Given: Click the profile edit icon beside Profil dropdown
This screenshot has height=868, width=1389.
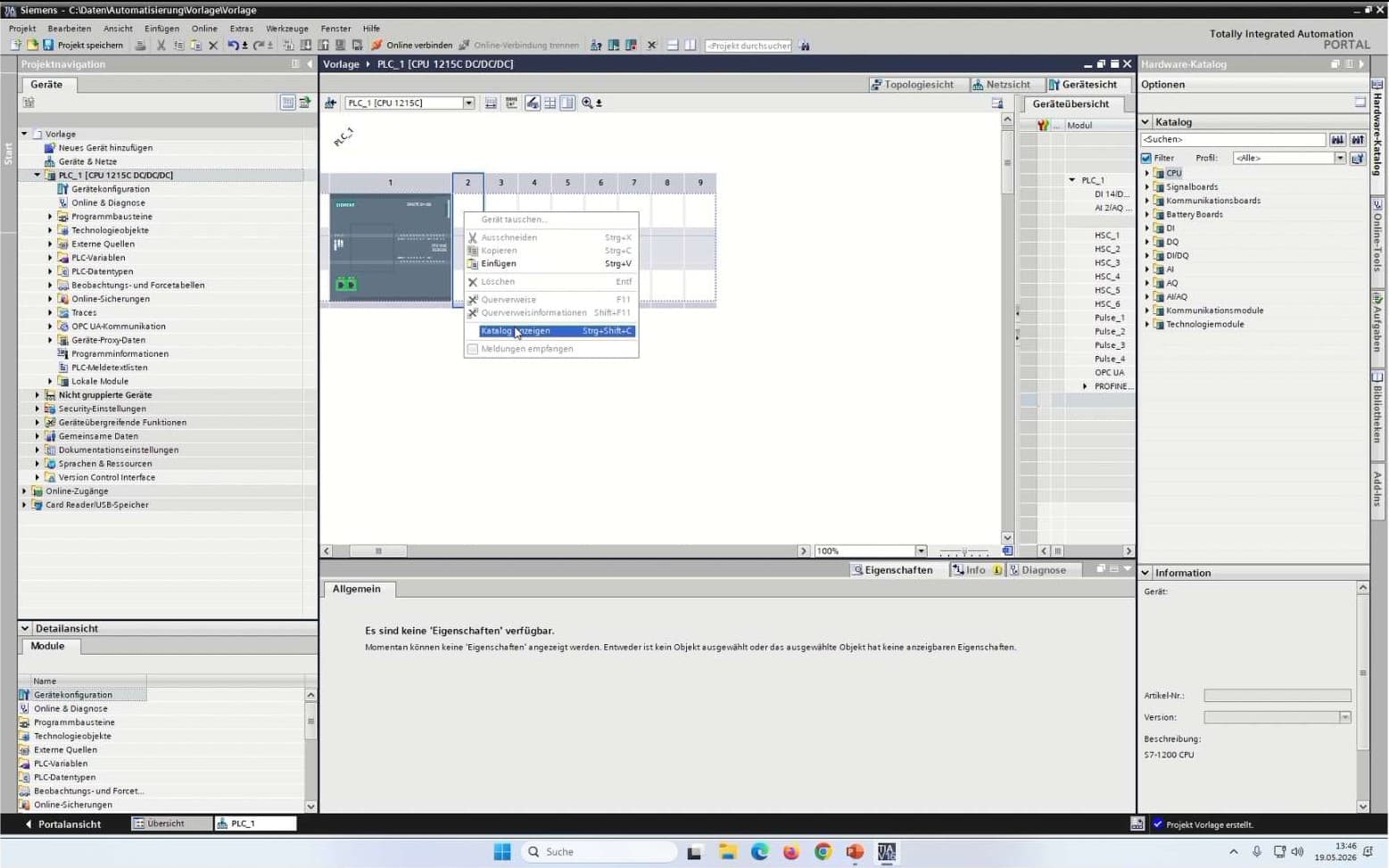Looking at the screenshot, I should coord(1357,158).
